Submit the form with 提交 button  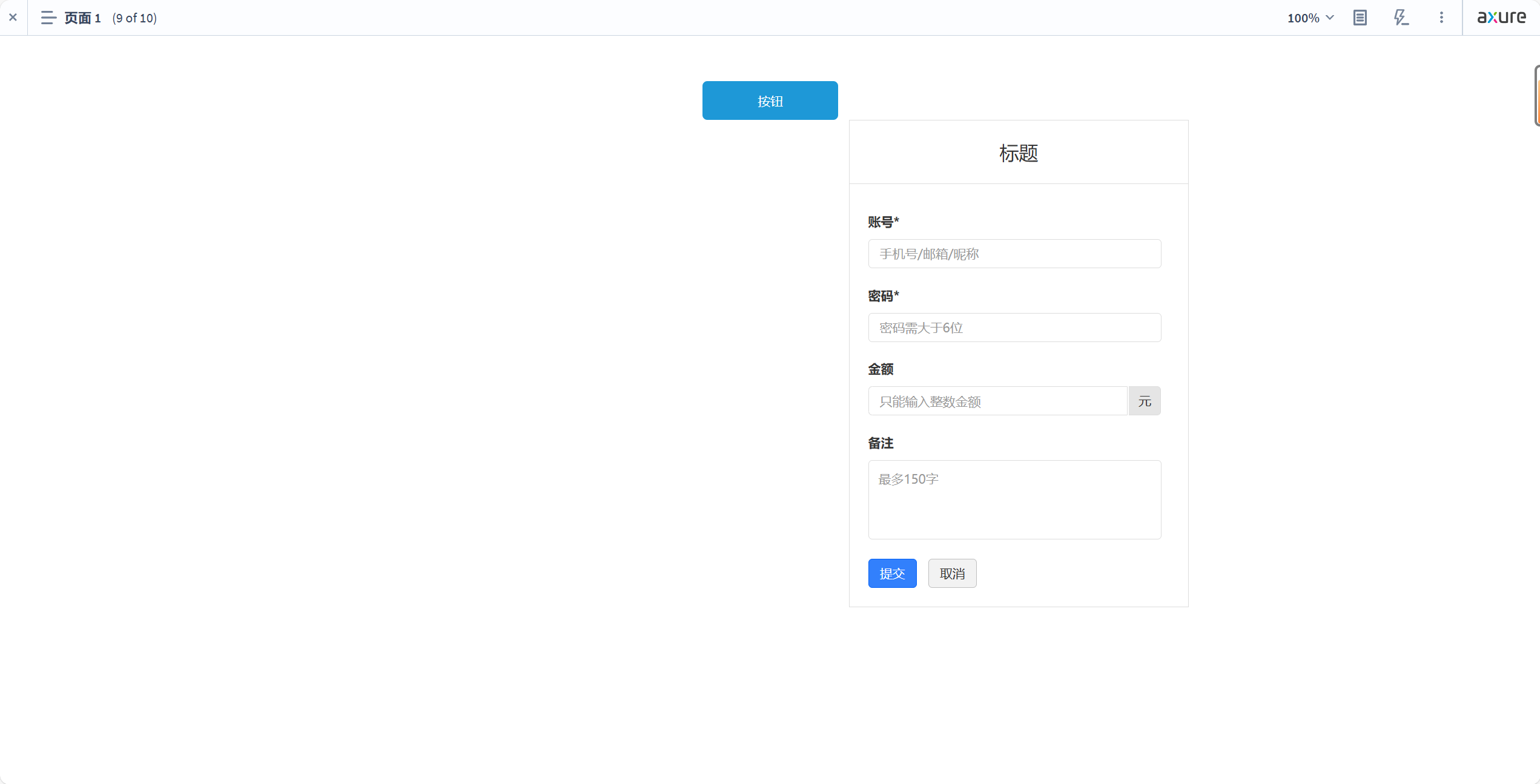[892, 573]
